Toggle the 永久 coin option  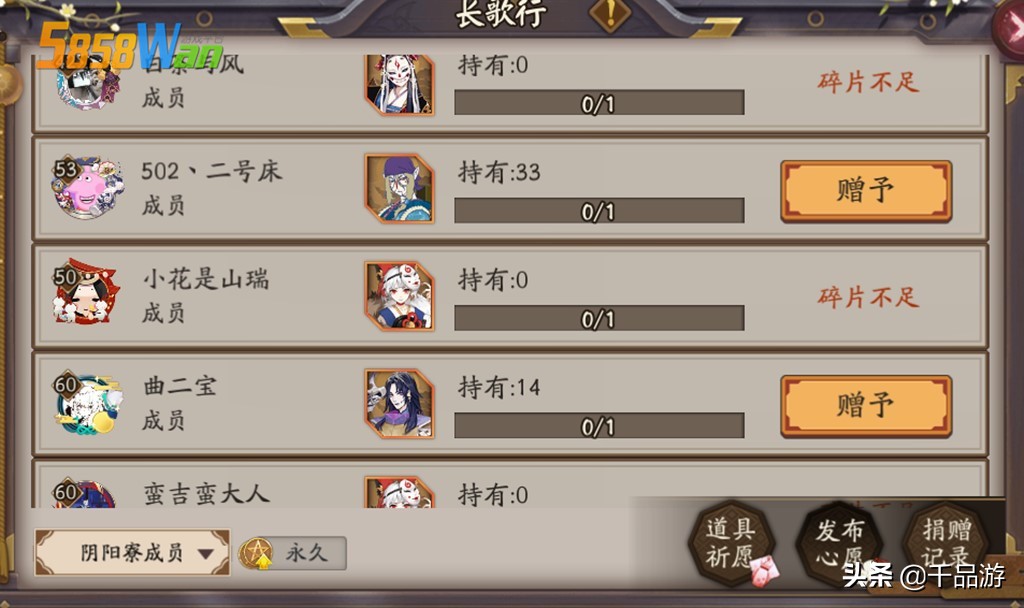coord(293,554)
